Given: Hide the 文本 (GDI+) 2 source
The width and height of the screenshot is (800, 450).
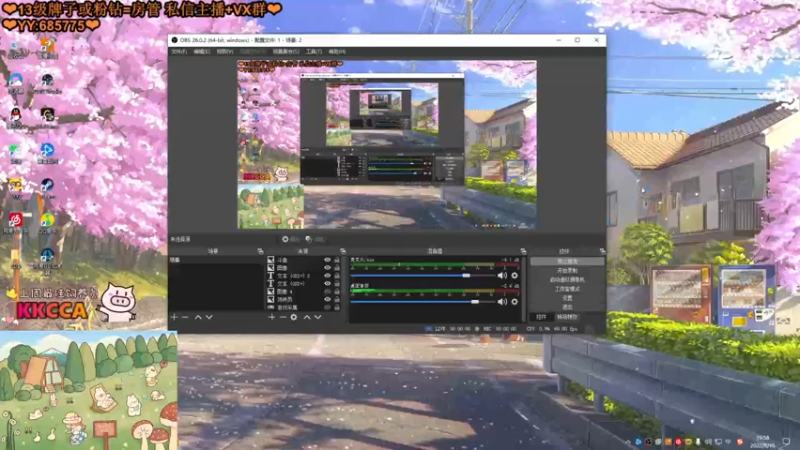Looking at the screenshot, I should [x=328, y=276].
